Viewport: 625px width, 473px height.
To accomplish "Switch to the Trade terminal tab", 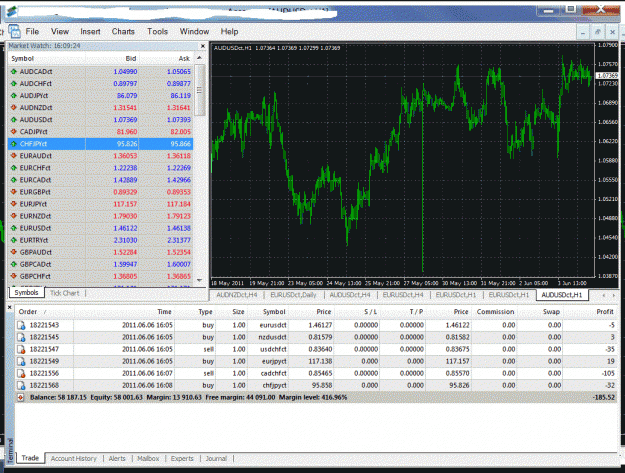I will coord(30,458).
